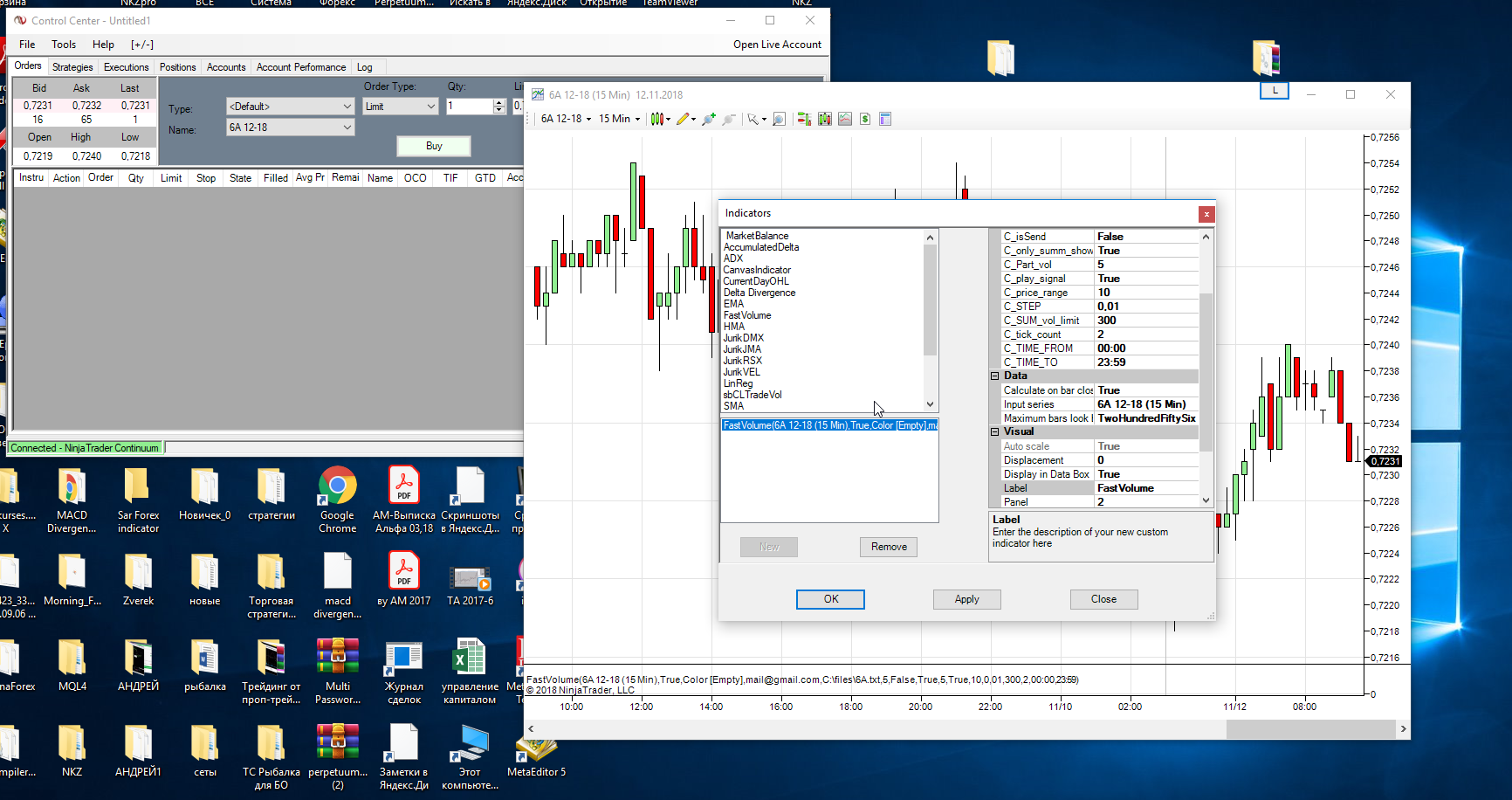Collapse the Visual property section
The image size is (1512, 800).
[994, 431]
